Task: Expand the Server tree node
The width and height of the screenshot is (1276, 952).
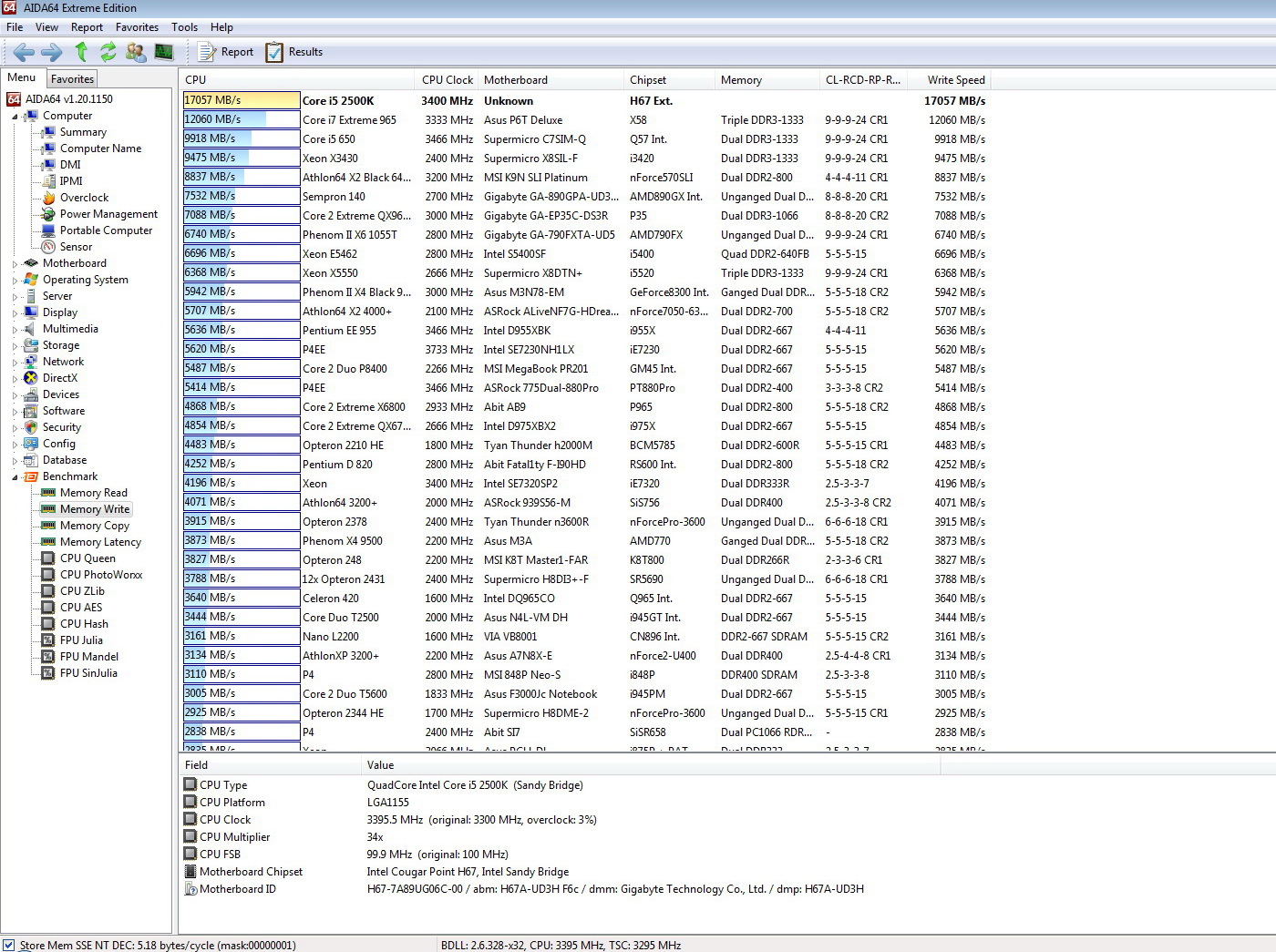Action: tap(15, 297)
